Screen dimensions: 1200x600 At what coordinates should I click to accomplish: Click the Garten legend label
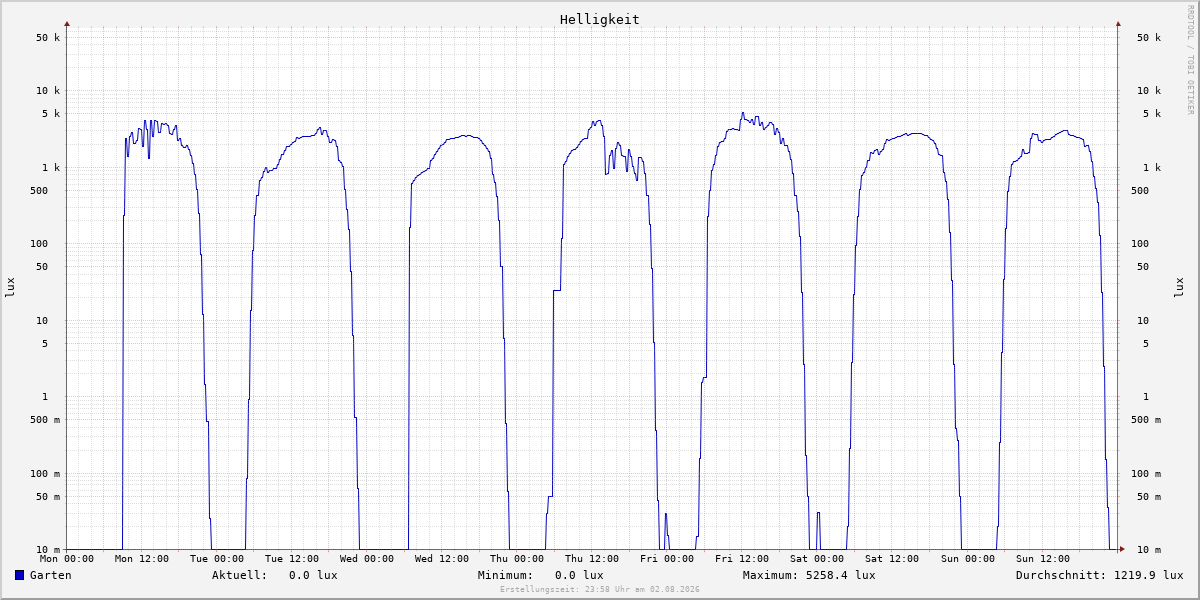click(51, 575)
